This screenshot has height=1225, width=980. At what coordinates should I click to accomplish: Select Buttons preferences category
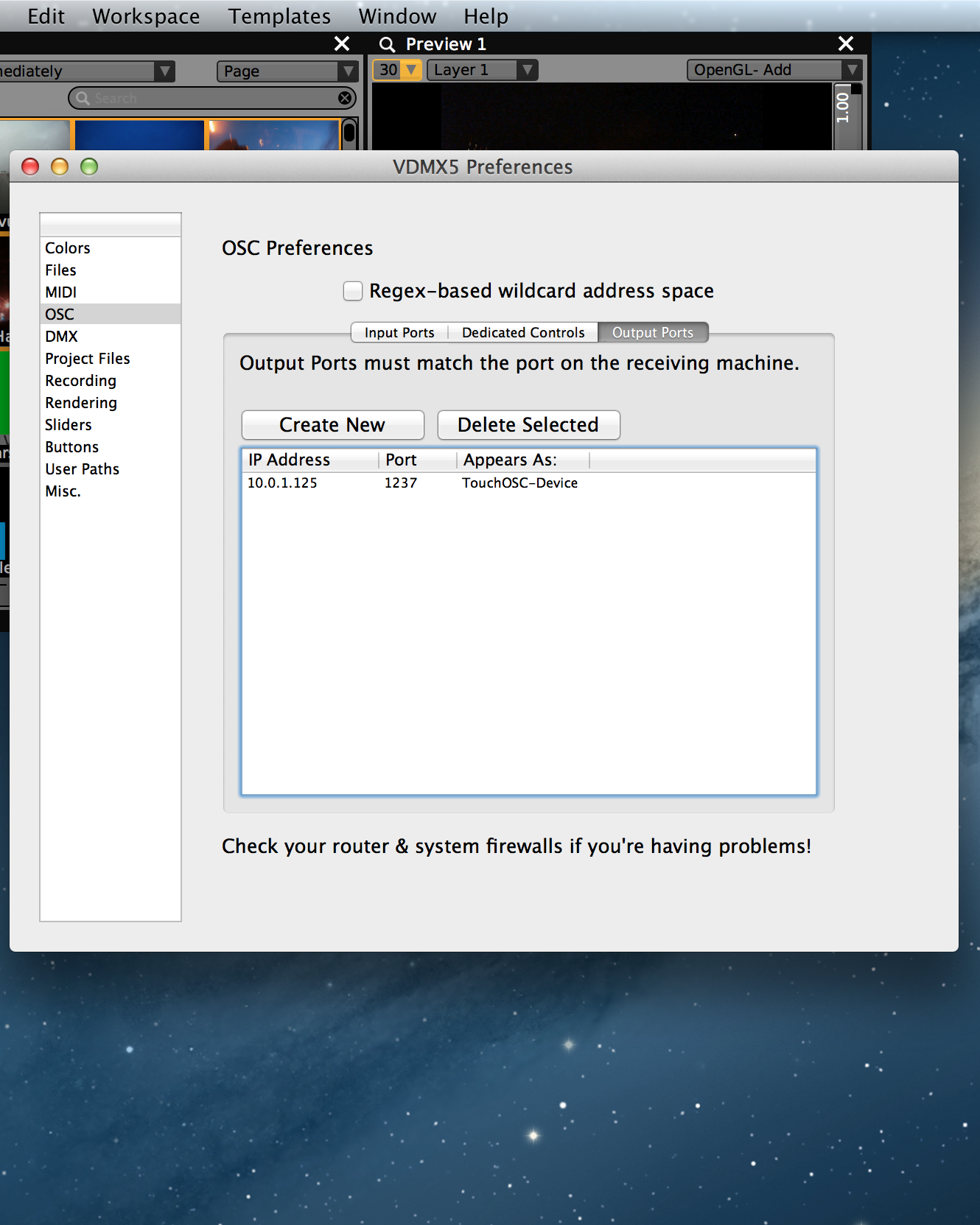click(x=111, y=447)
